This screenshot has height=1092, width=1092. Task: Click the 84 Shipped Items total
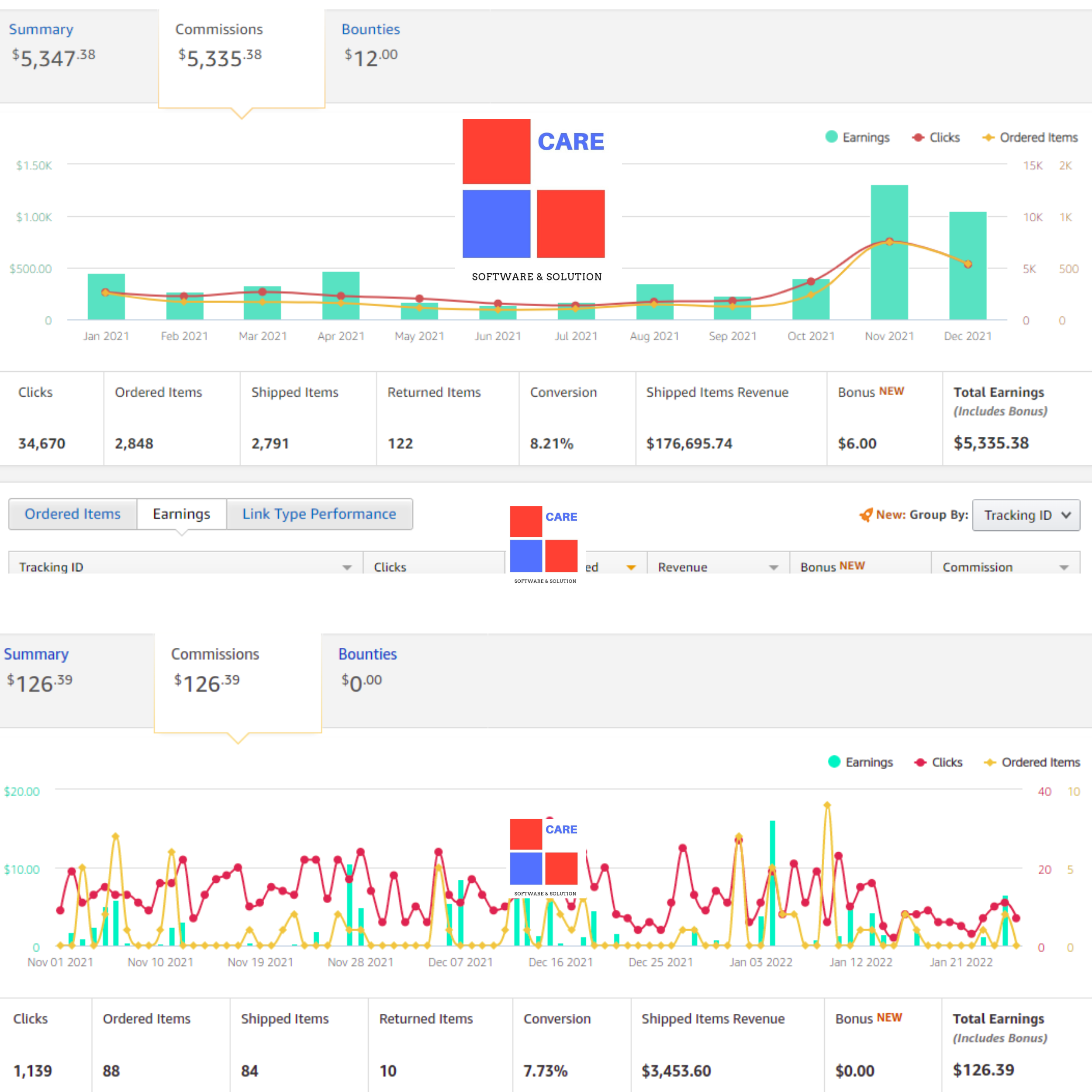tap(250, 1071)
